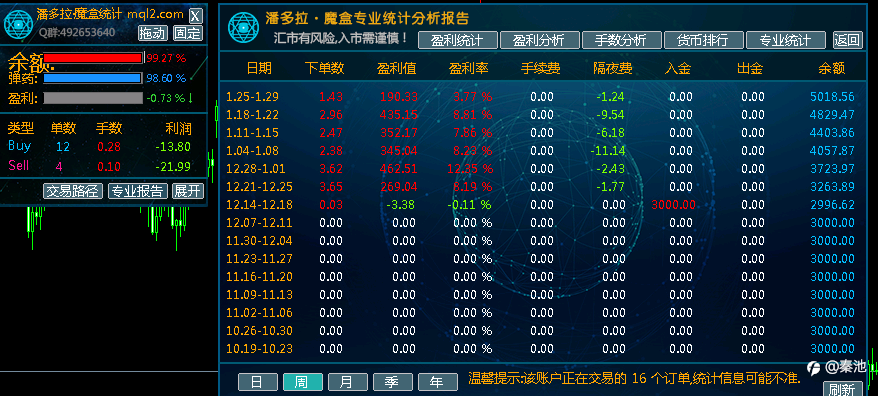Click the 刷新 refresh button
The image size is (878, 396).
tap(842, 389)
